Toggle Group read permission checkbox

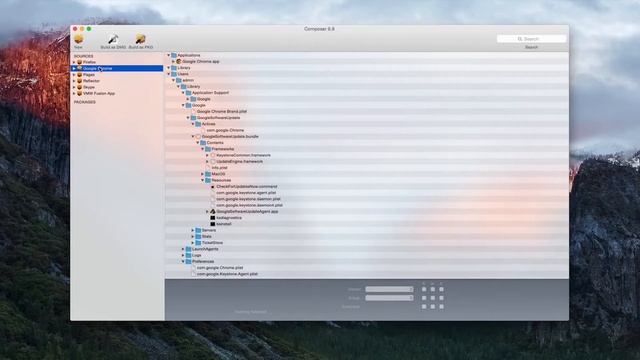click(x=424, y=298)
